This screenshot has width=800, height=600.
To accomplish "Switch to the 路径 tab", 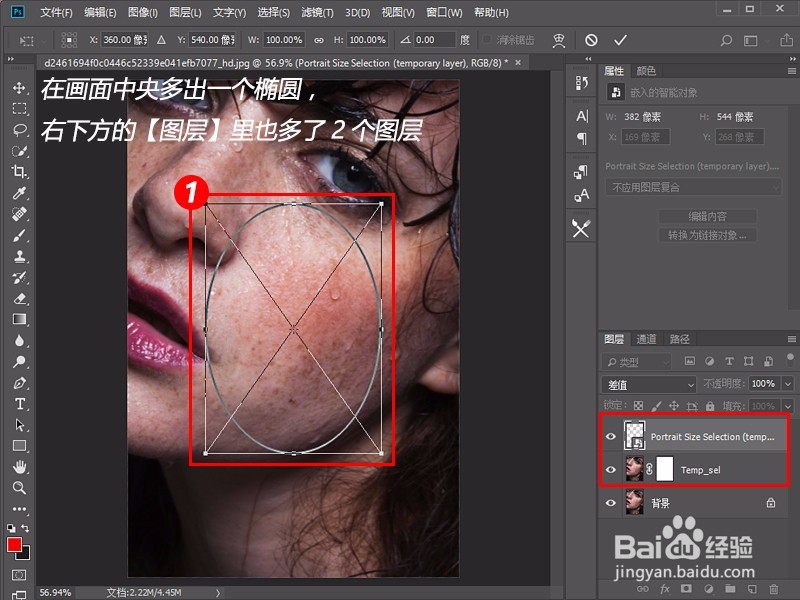I will point(679,339).
